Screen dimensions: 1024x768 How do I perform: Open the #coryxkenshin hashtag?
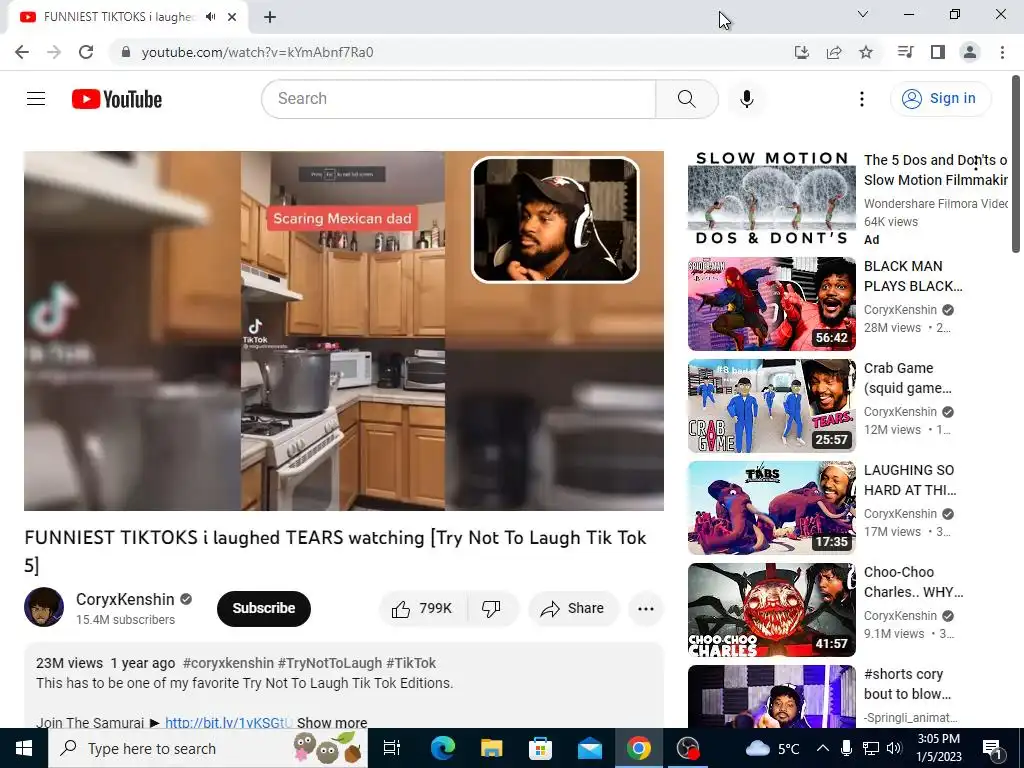228,663
